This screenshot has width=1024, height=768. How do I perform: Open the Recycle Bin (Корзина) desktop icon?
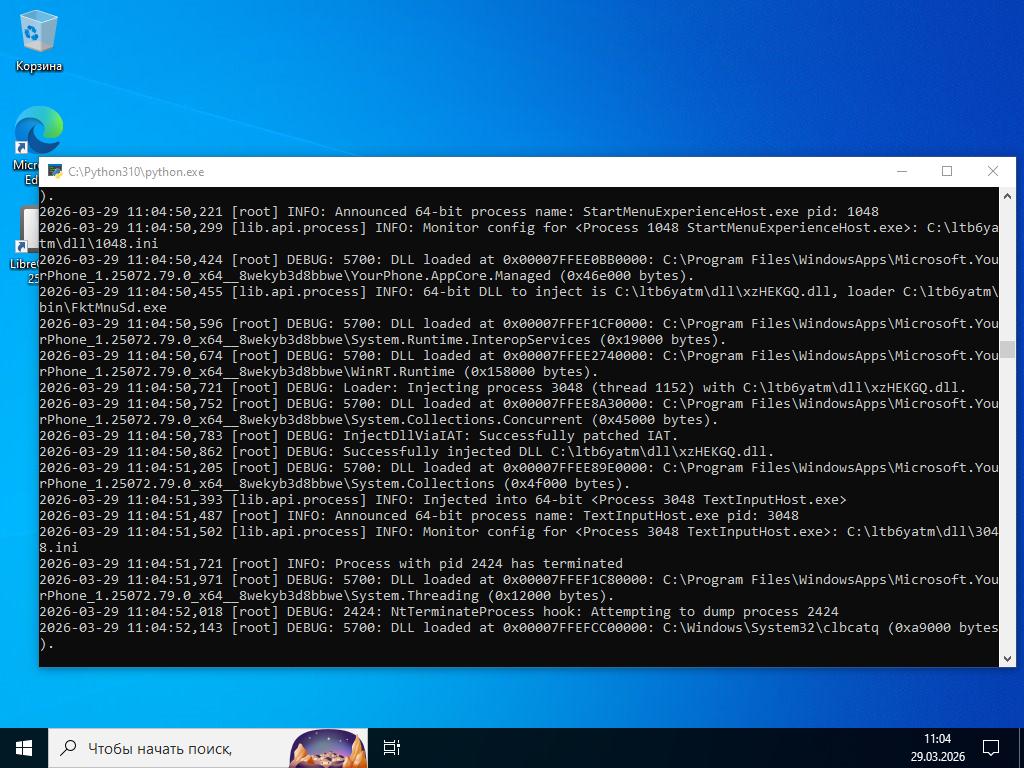point(38,40)
